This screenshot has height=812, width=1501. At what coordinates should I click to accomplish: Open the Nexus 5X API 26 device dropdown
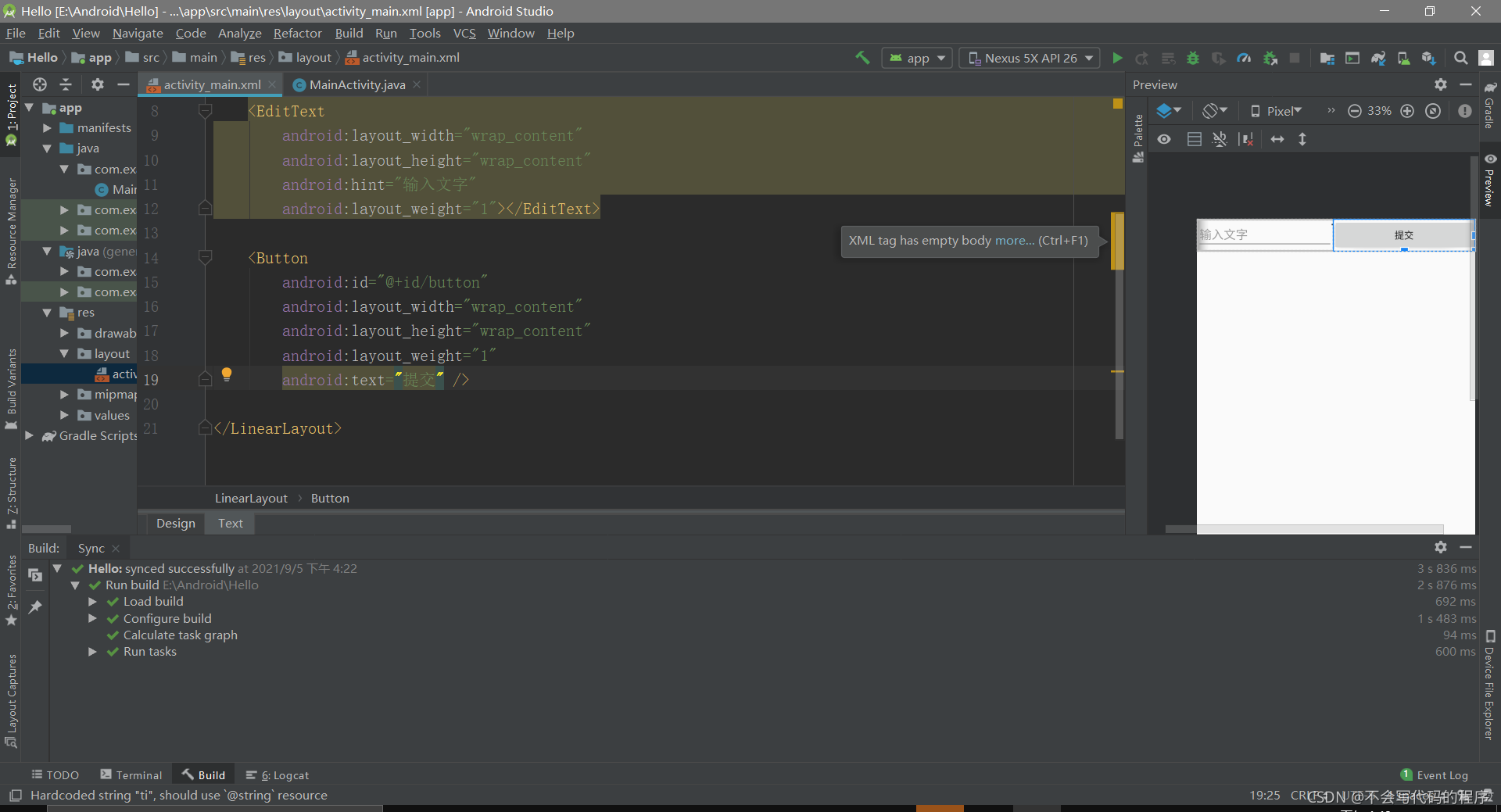point(1030,58)
